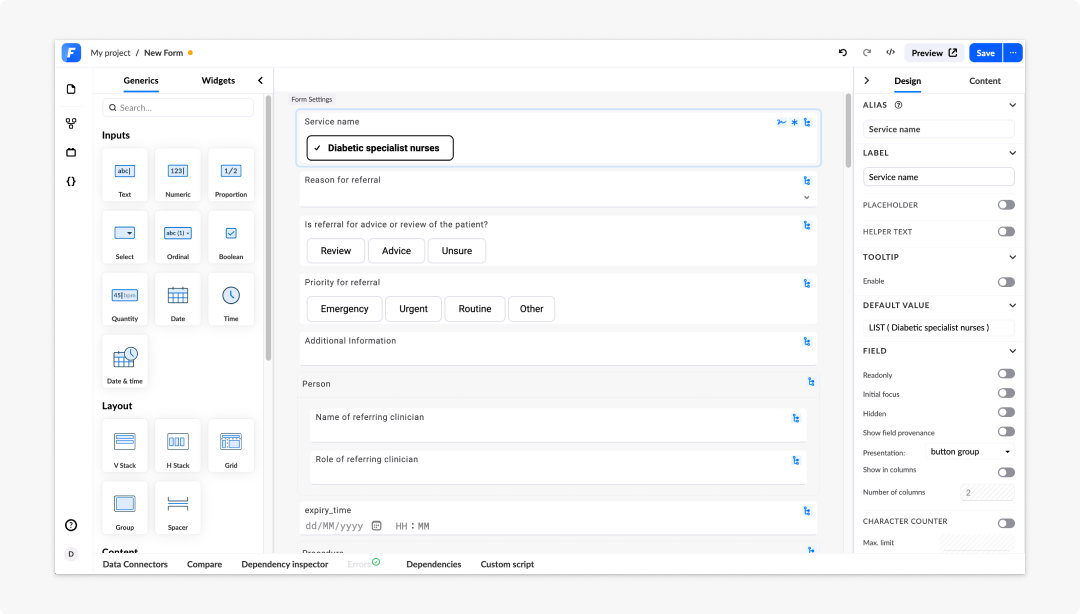Click the tree icon on Reason for referral

tap(807, 181)
